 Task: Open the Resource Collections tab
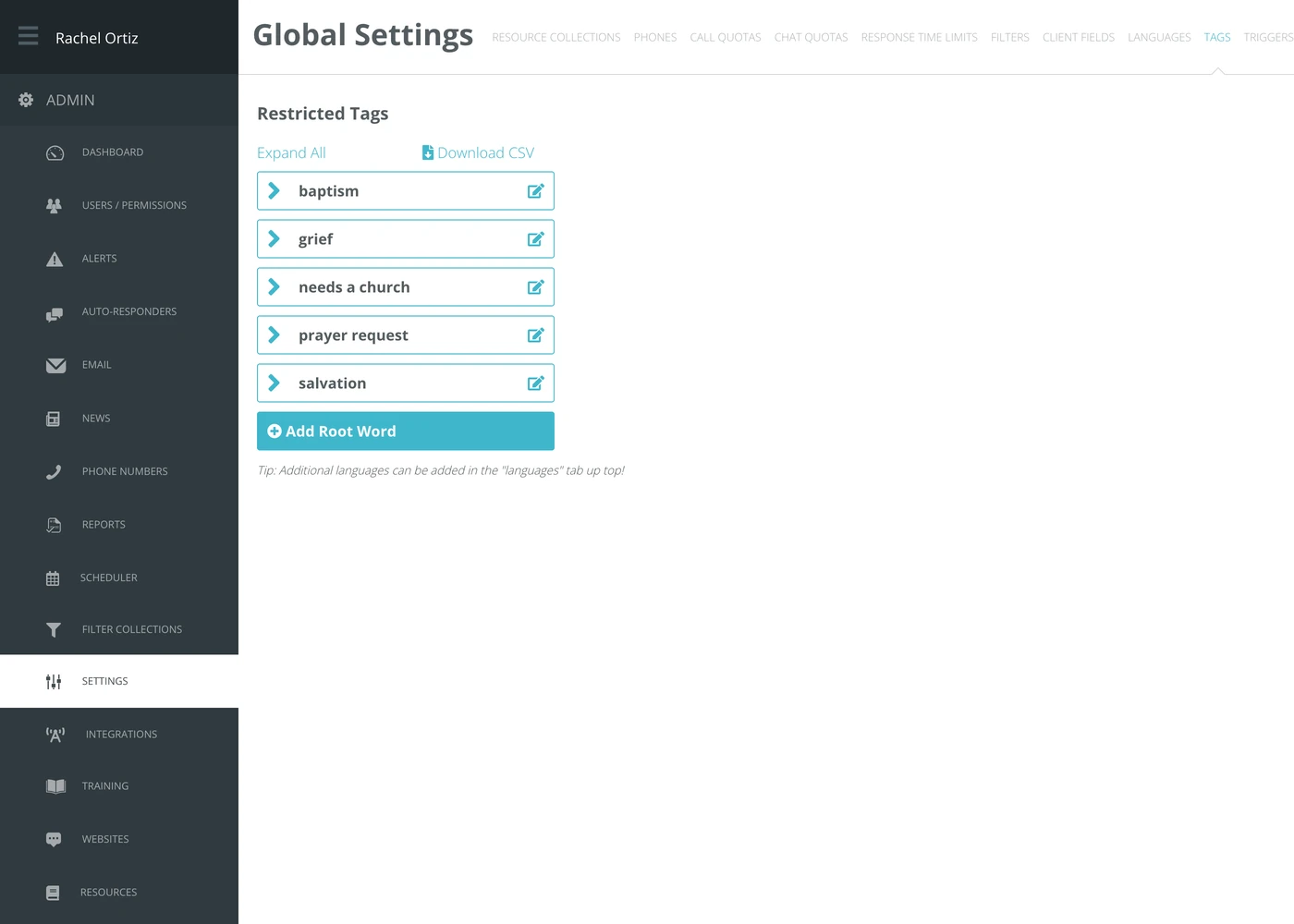coord(555,38)
